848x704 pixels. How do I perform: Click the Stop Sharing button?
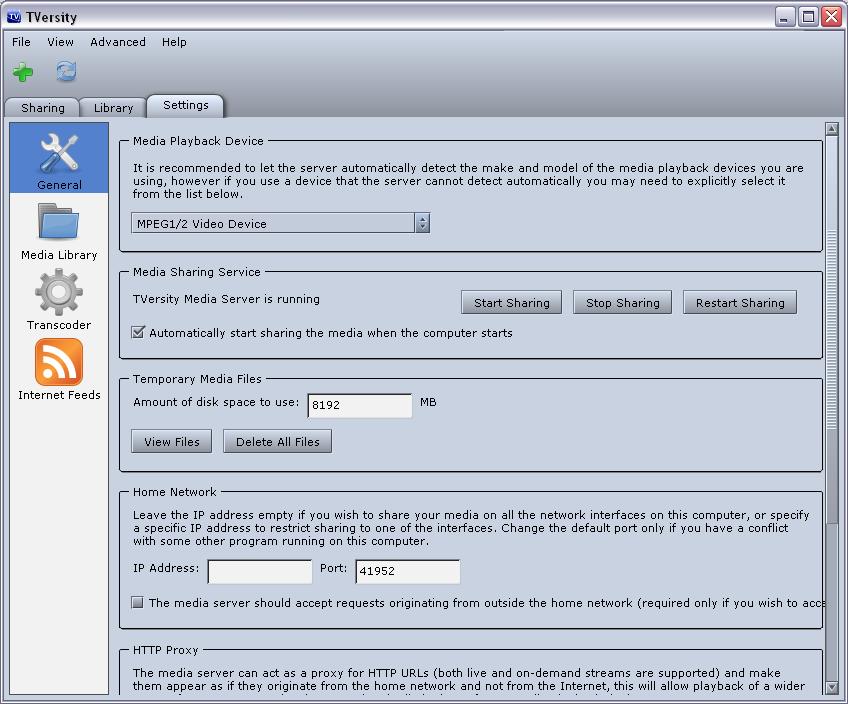coord(622,303)
